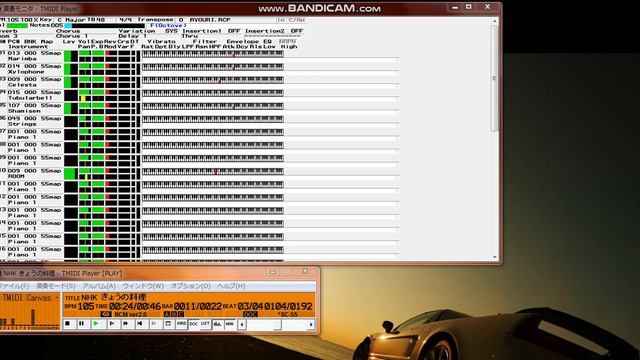Toggle the DOC toolbar button
This screenshot has height=360, width=640.
(193, 324)
